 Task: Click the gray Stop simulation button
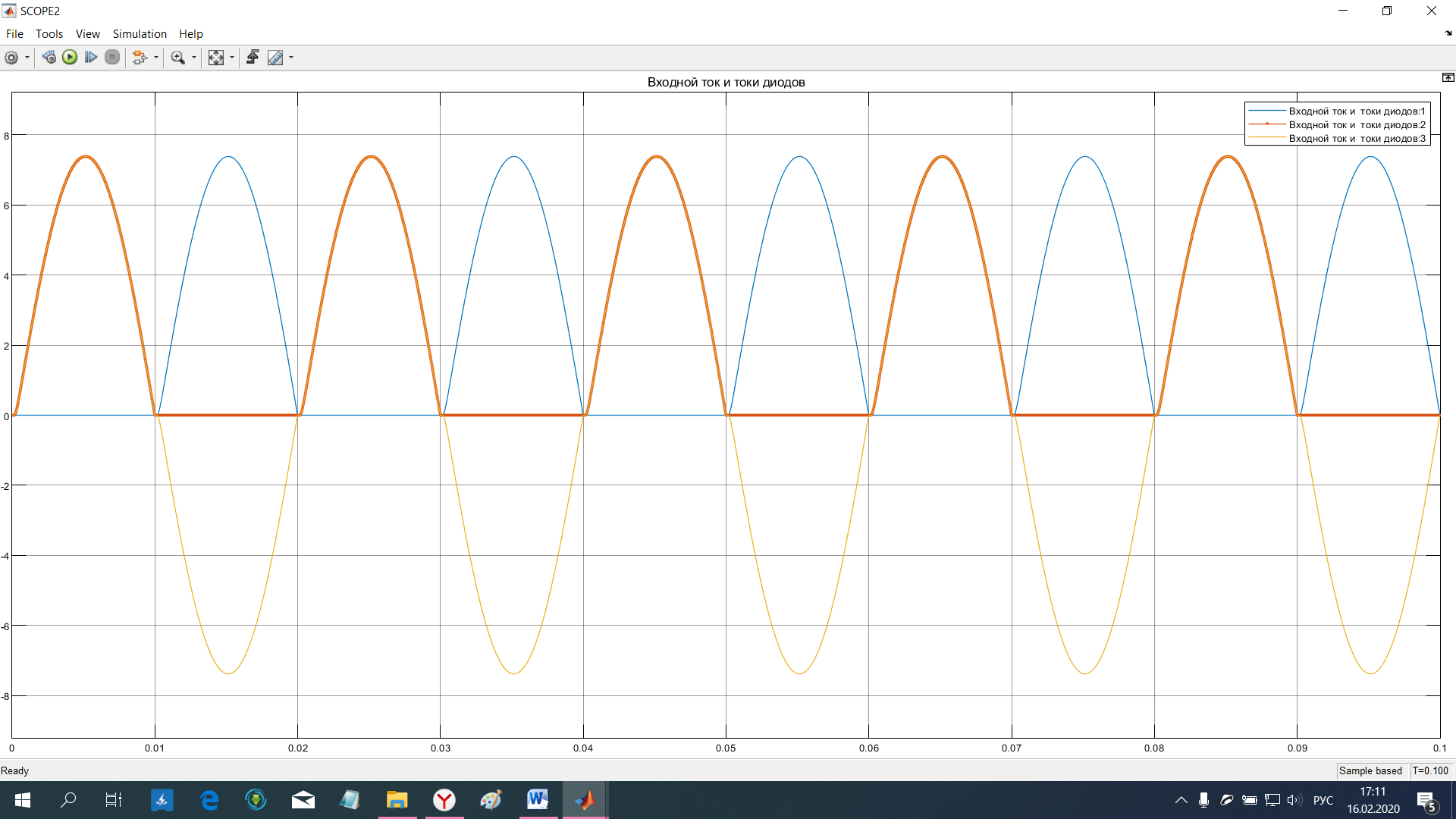[112, 58]
